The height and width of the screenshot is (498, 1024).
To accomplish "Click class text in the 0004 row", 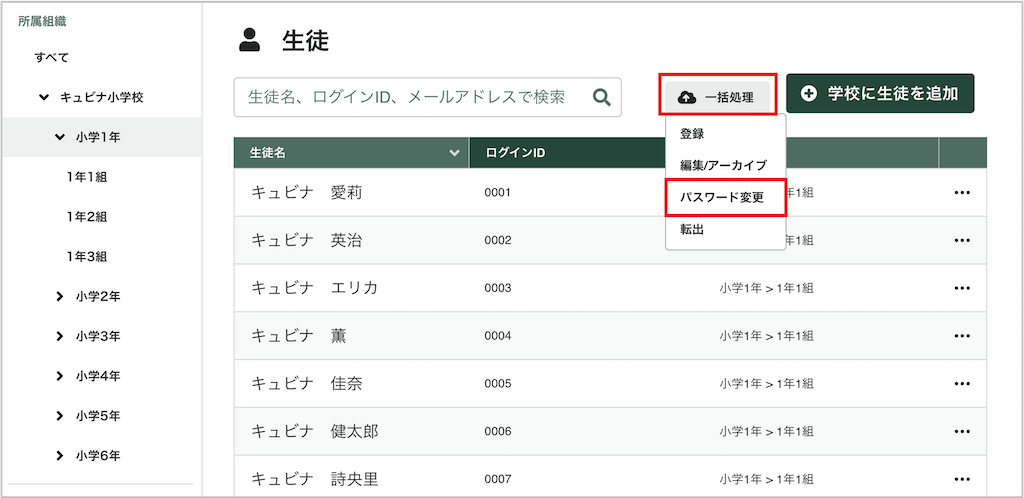I will pyautogui.click(x=766, y=335).
